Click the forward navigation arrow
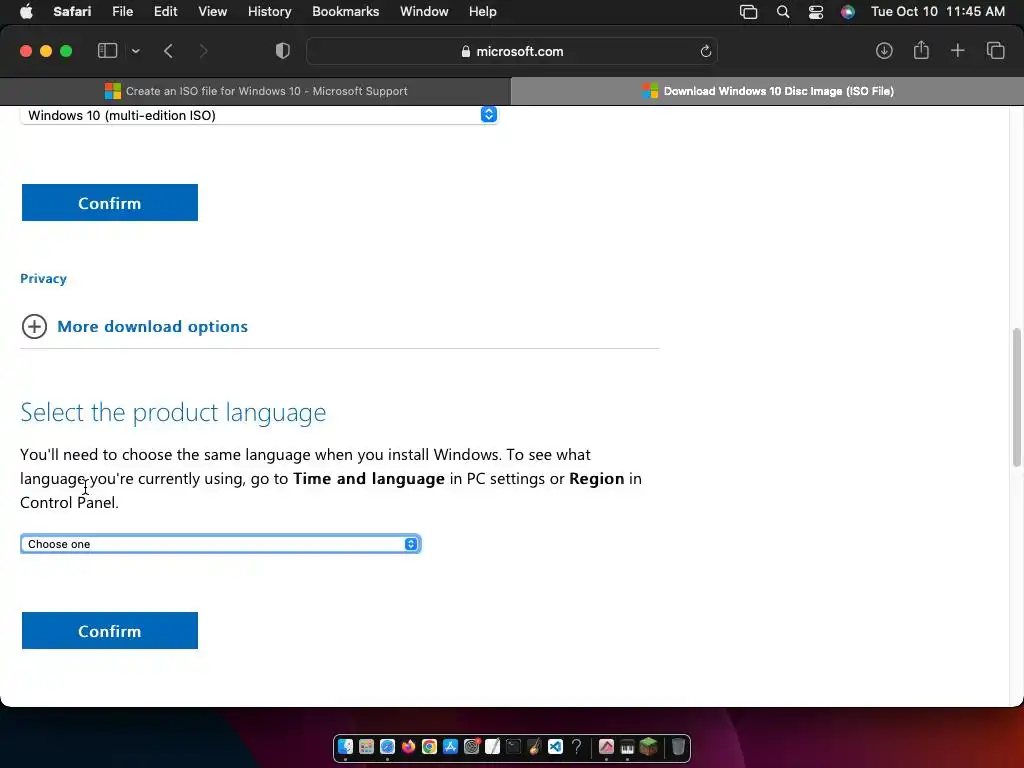The width and height of the screenshot is (1024, 768). [x=203, y=51]
